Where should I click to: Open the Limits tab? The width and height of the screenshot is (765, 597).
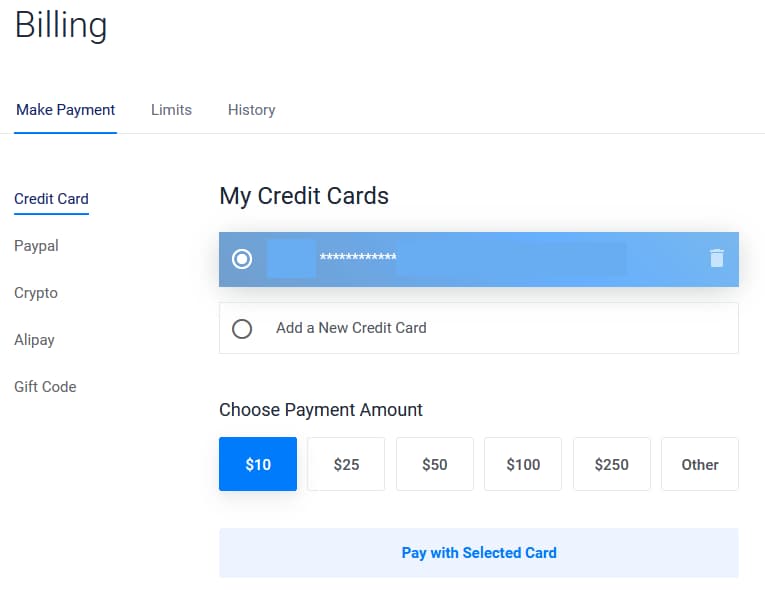click(x=171, y=110)
